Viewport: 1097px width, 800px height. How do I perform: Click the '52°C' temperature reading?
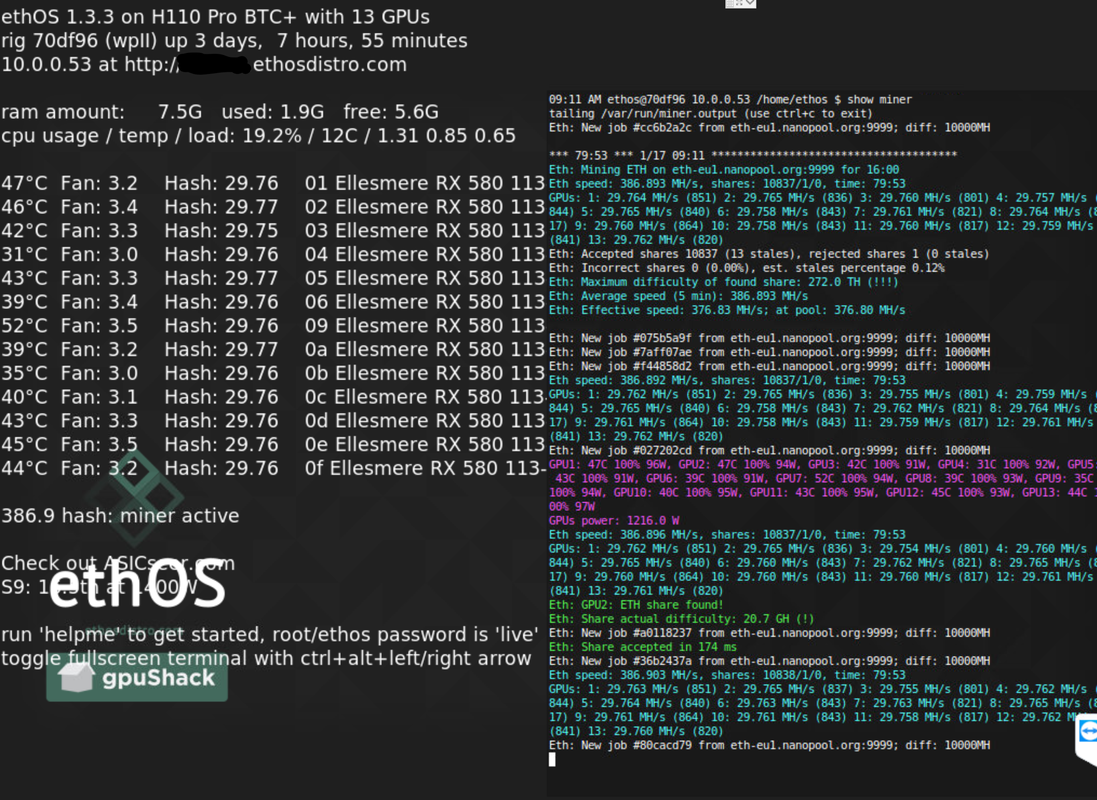tap(24, 326)
